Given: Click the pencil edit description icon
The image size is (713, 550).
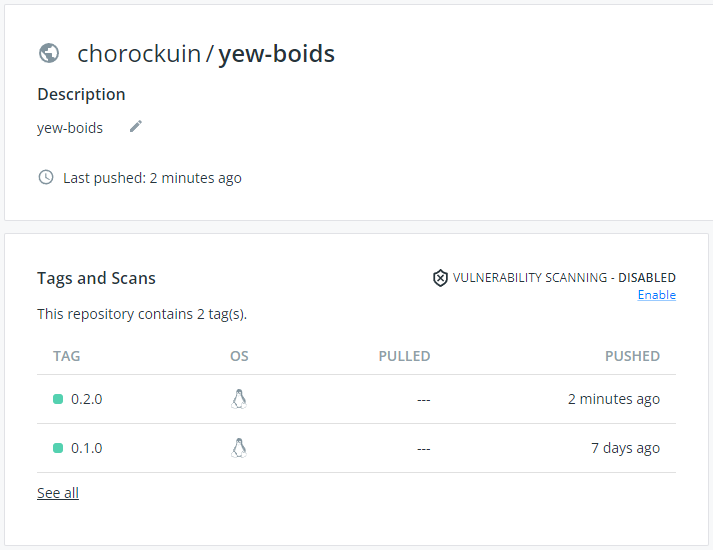Looking at the screenshot, I should (136, 126).
